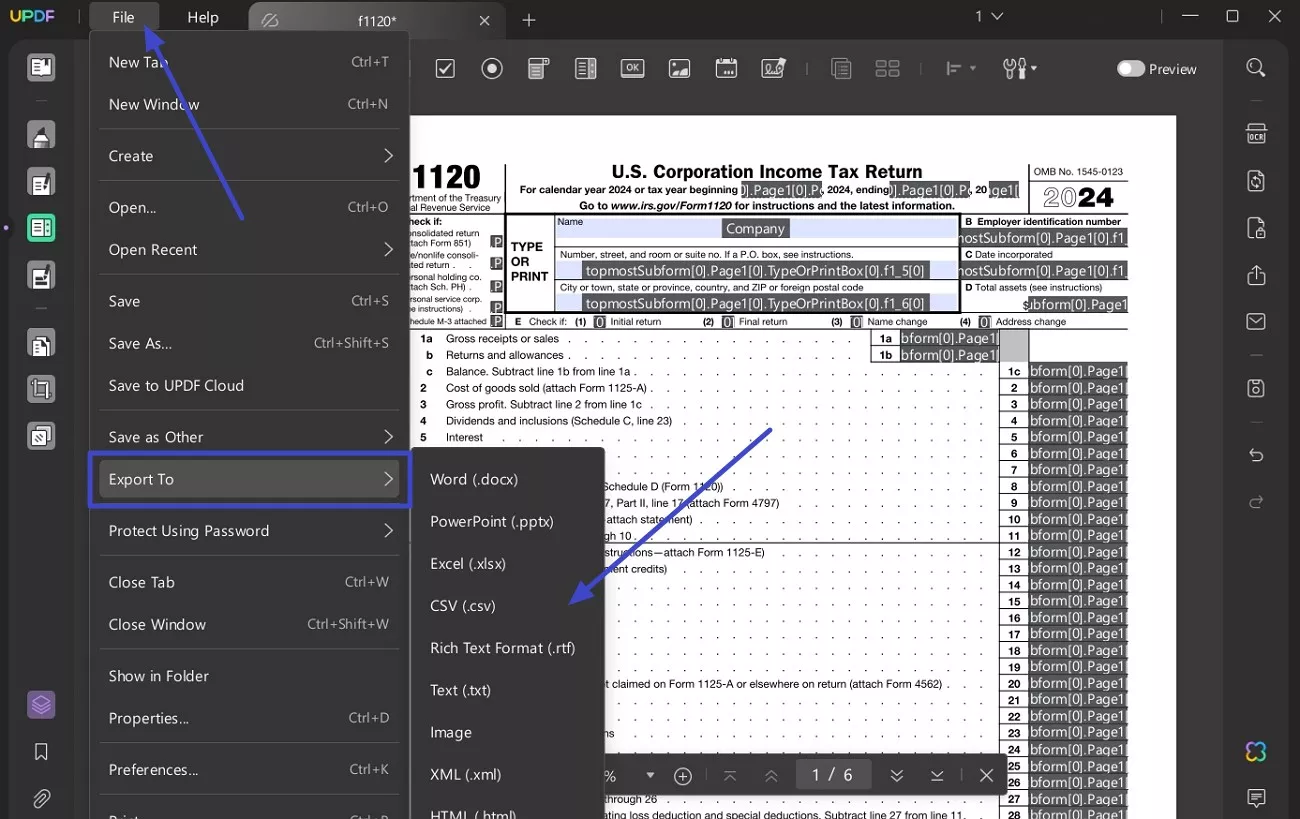The height and width of the screenshot is (819, 1300).
Task: Click the Help menu
Action: [x=203, y=18]
